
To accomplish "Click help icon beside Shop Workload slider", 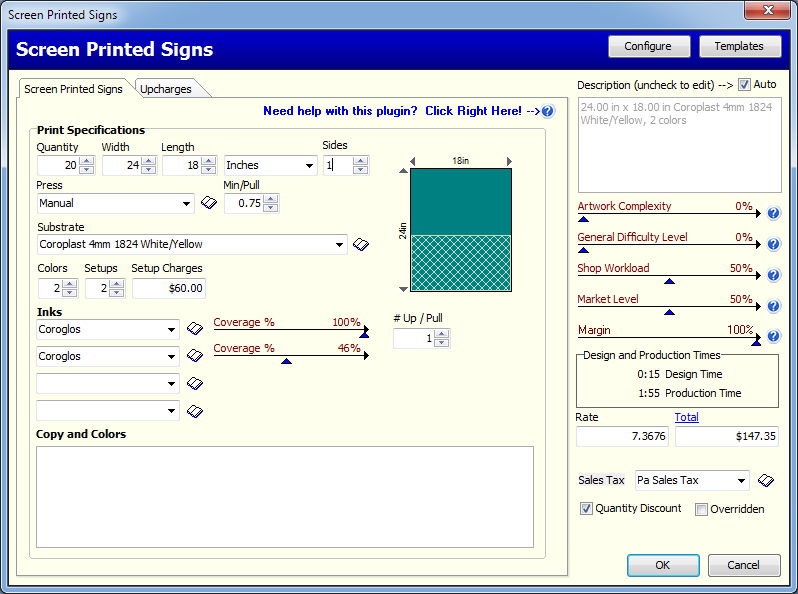I will [773, 275].
